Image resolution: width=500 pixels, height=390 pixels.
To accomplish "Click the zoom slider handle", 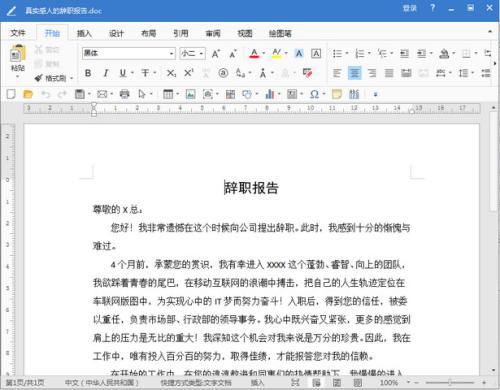I will [450, 382].
